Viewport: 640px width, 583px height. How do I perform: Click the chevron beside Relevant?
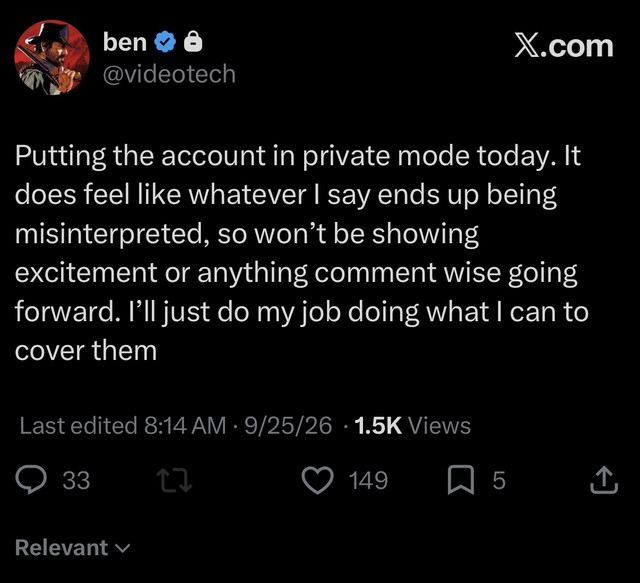tap(123, 548)
